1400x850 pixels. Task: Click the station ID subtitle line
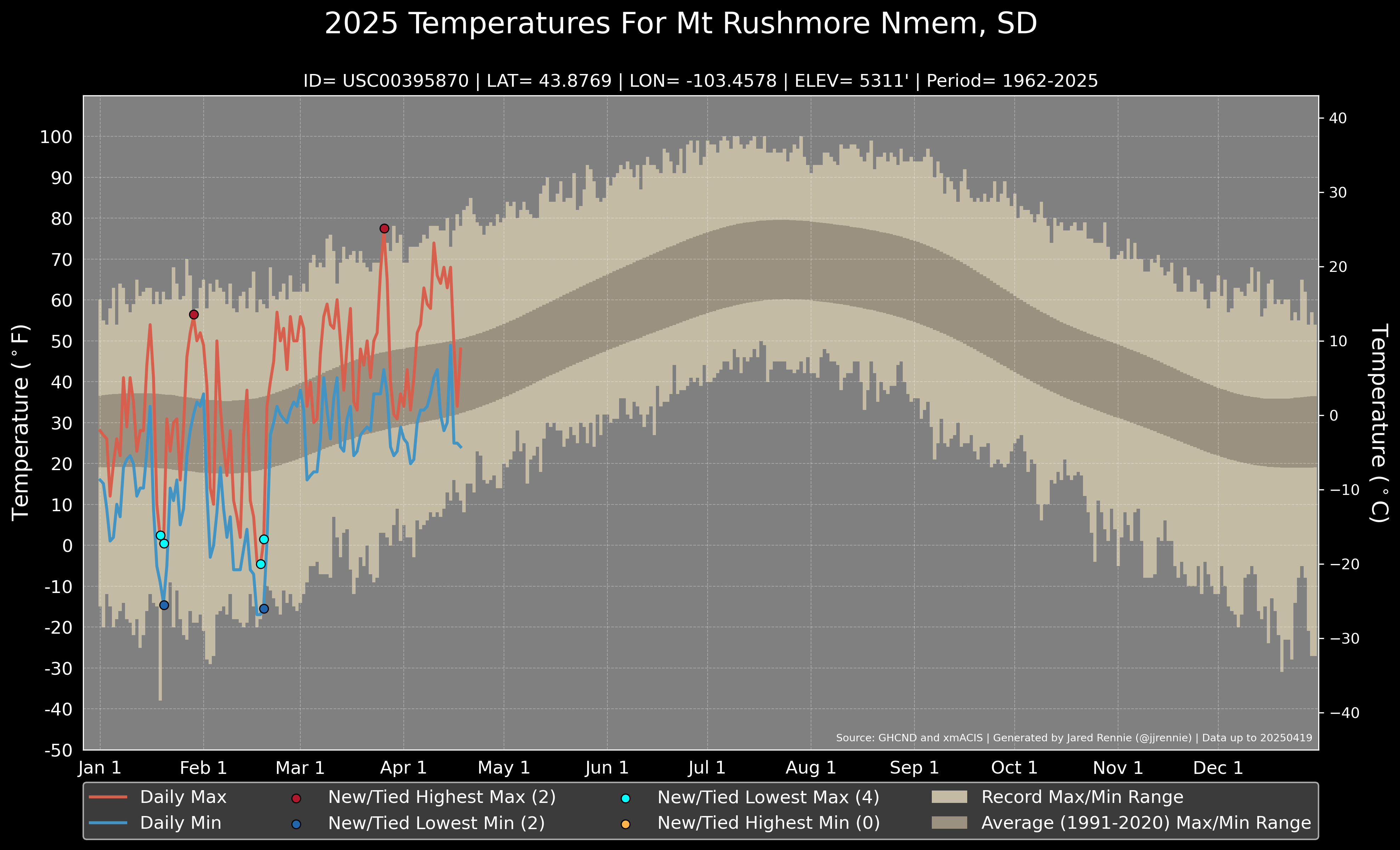pos(700,81)
